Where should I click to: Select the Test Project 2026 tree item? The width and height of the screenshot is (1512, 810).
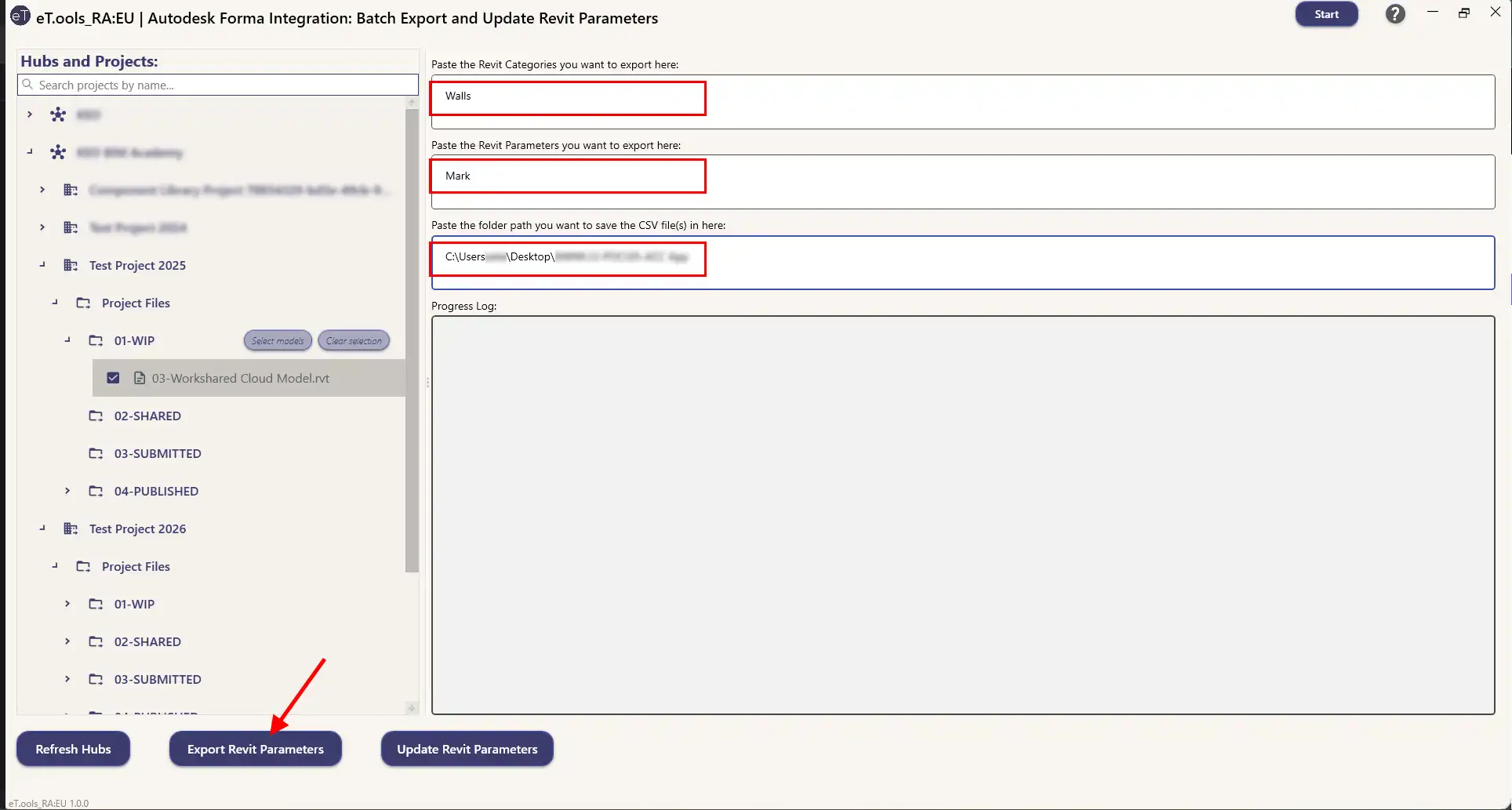[x=137, y=528]
